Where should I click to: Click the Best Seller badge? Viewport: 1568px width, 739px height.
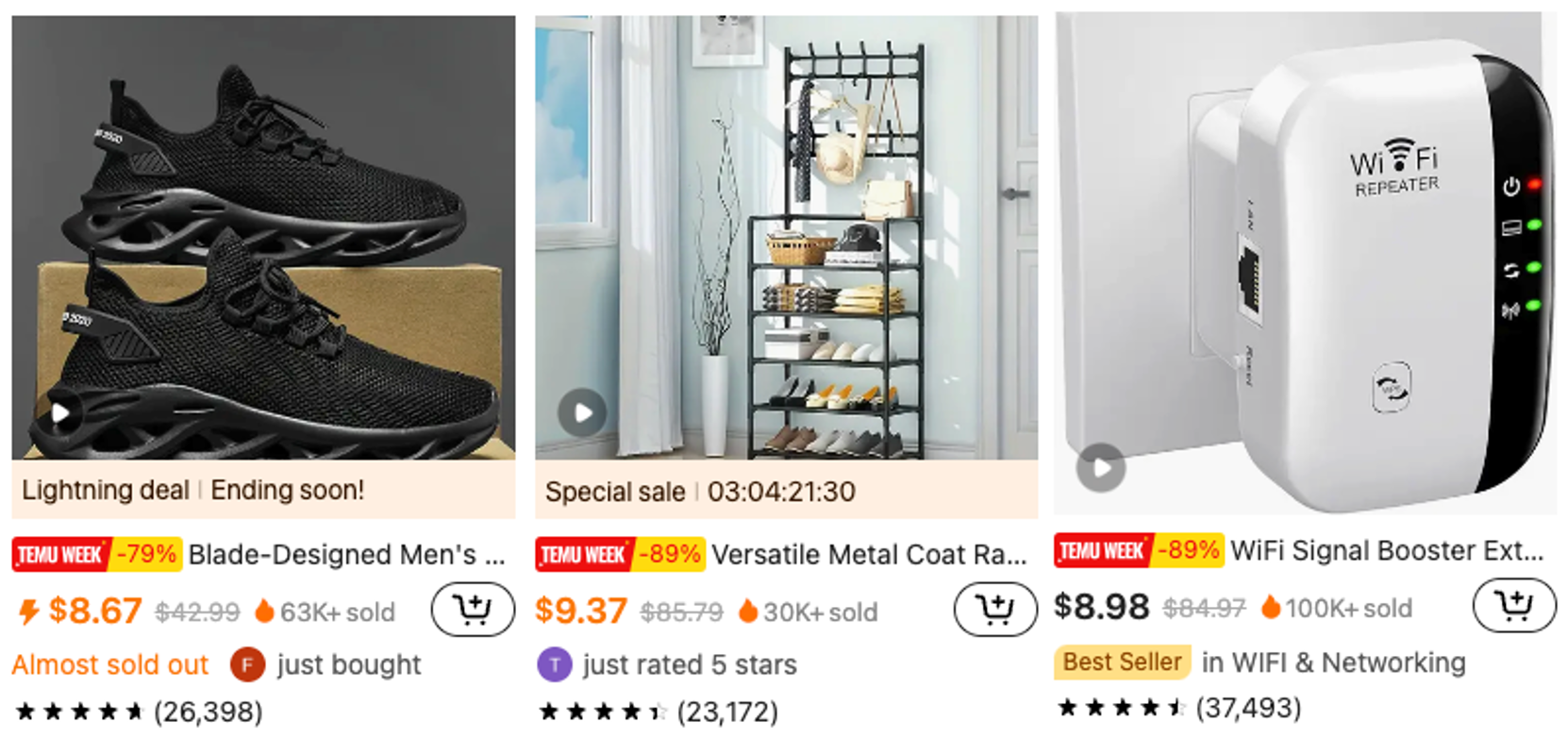click(x=1122, y=663)
